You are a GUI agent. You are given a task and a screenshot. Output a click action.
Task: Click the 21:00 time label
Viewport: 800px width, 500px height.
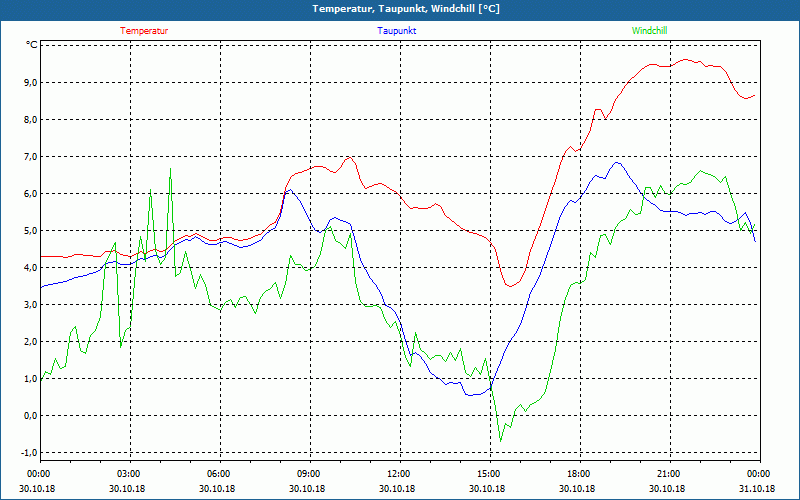(669, 474)
